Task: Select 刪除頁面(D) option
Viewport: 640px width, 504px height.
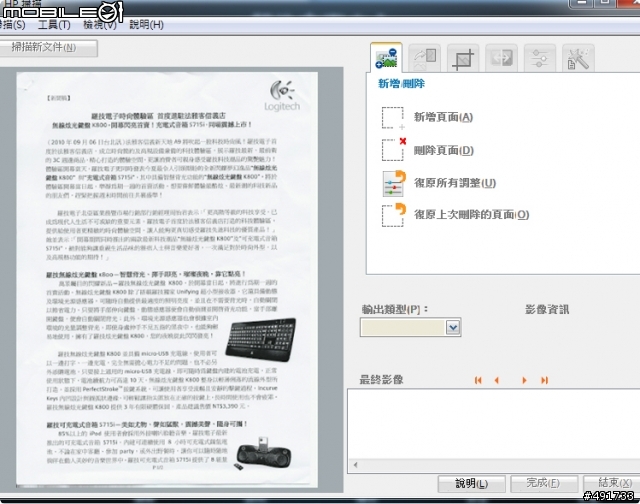Action: [444, 151]
